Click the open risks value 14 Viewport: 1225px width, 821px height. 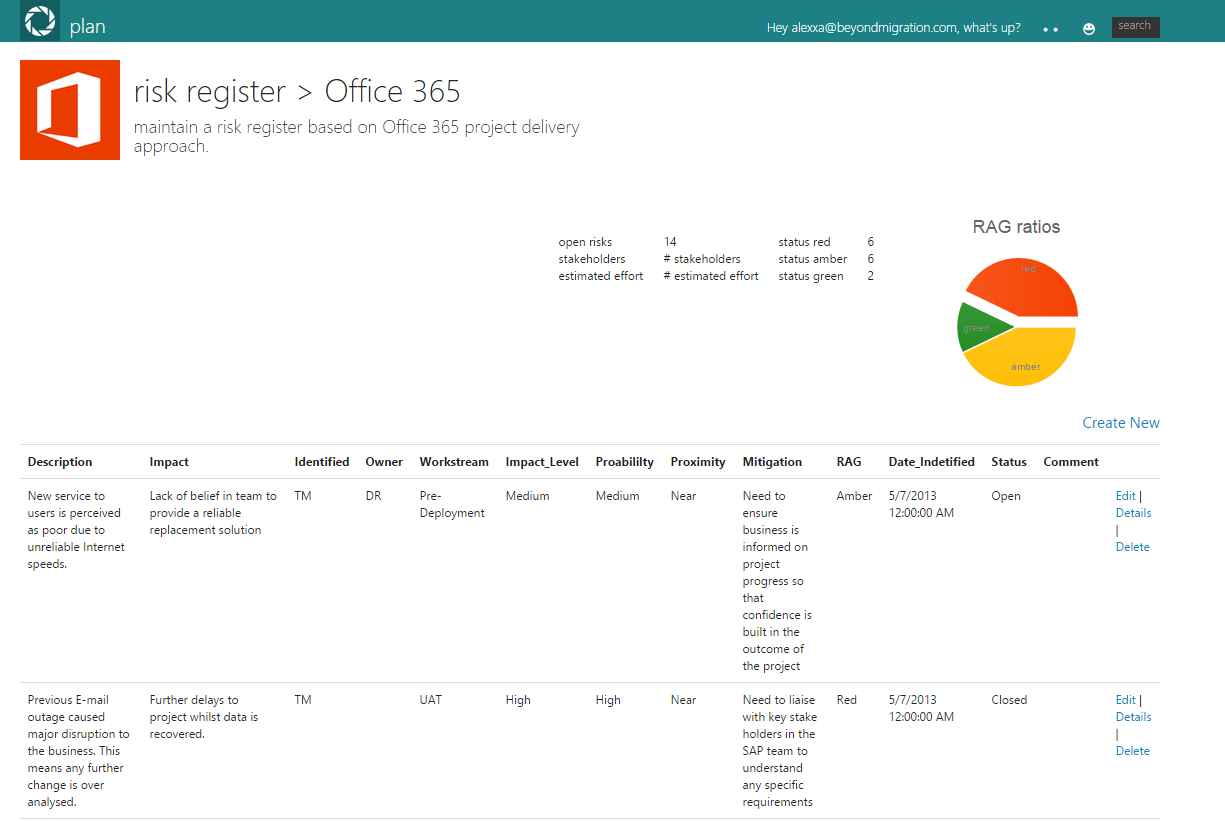[670, 242]
